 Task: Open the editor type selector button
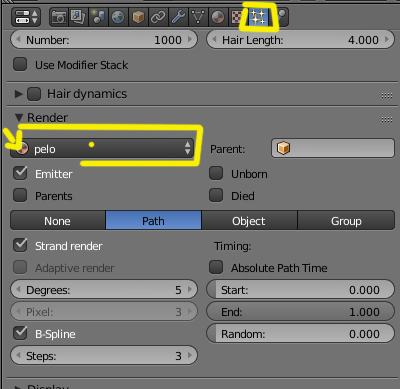(x=26, y=17)
